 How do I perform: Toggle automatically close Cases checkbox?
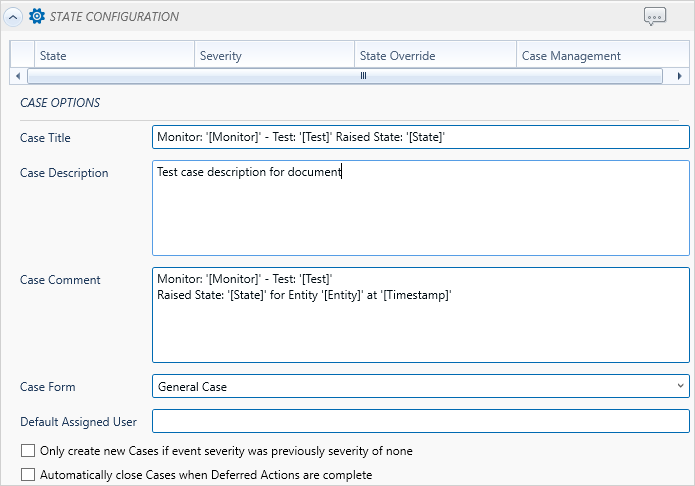(x=28, y=475)
